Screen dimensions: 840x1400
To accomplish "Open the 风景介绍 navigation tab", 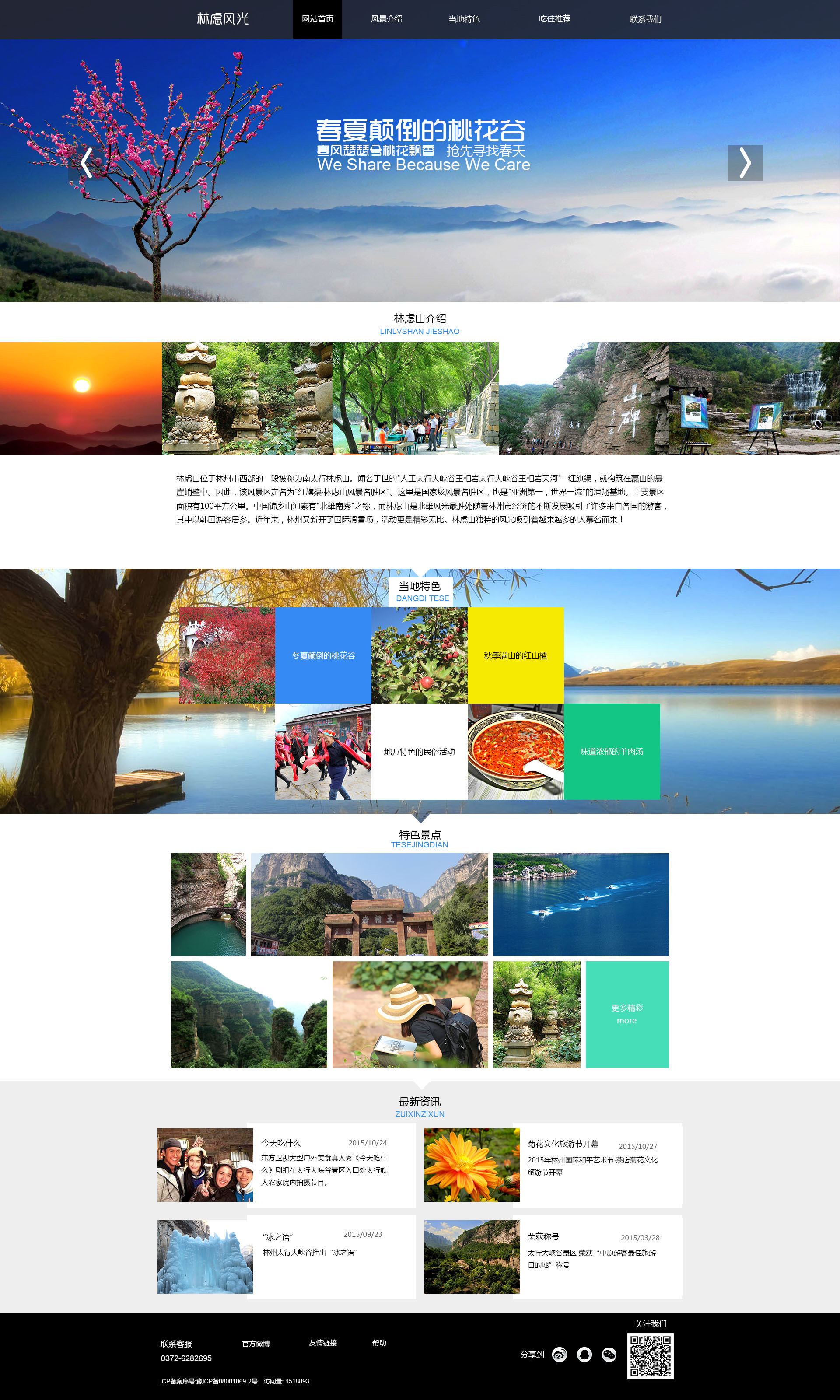I will tap(387, 19).
